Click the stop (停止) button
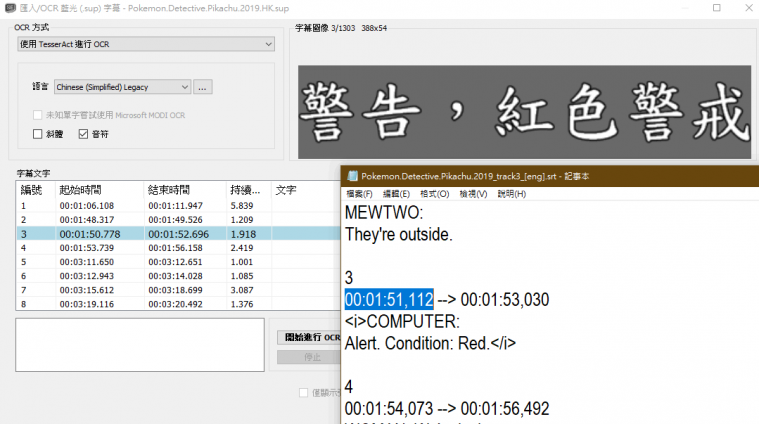Image resolution: width=759 pixels, height=424 pixels. coord(309,357)
